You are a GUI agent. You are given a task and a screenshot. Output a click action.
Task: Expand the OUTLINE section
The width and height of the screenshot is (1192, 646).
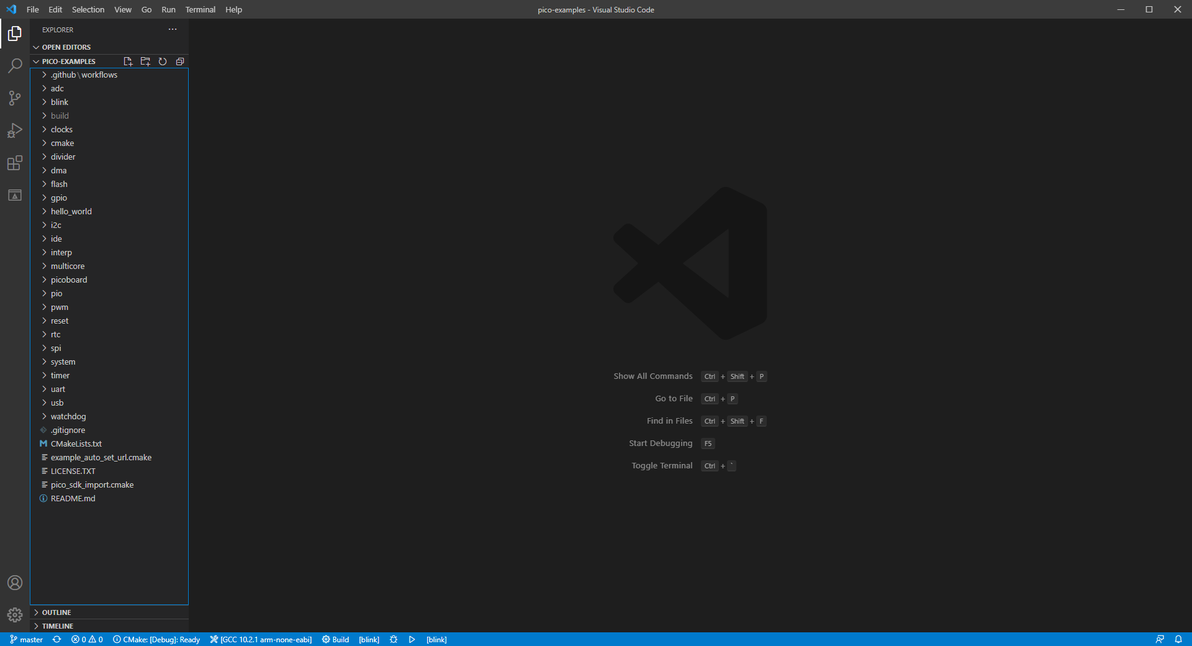[x=109, y=613]
